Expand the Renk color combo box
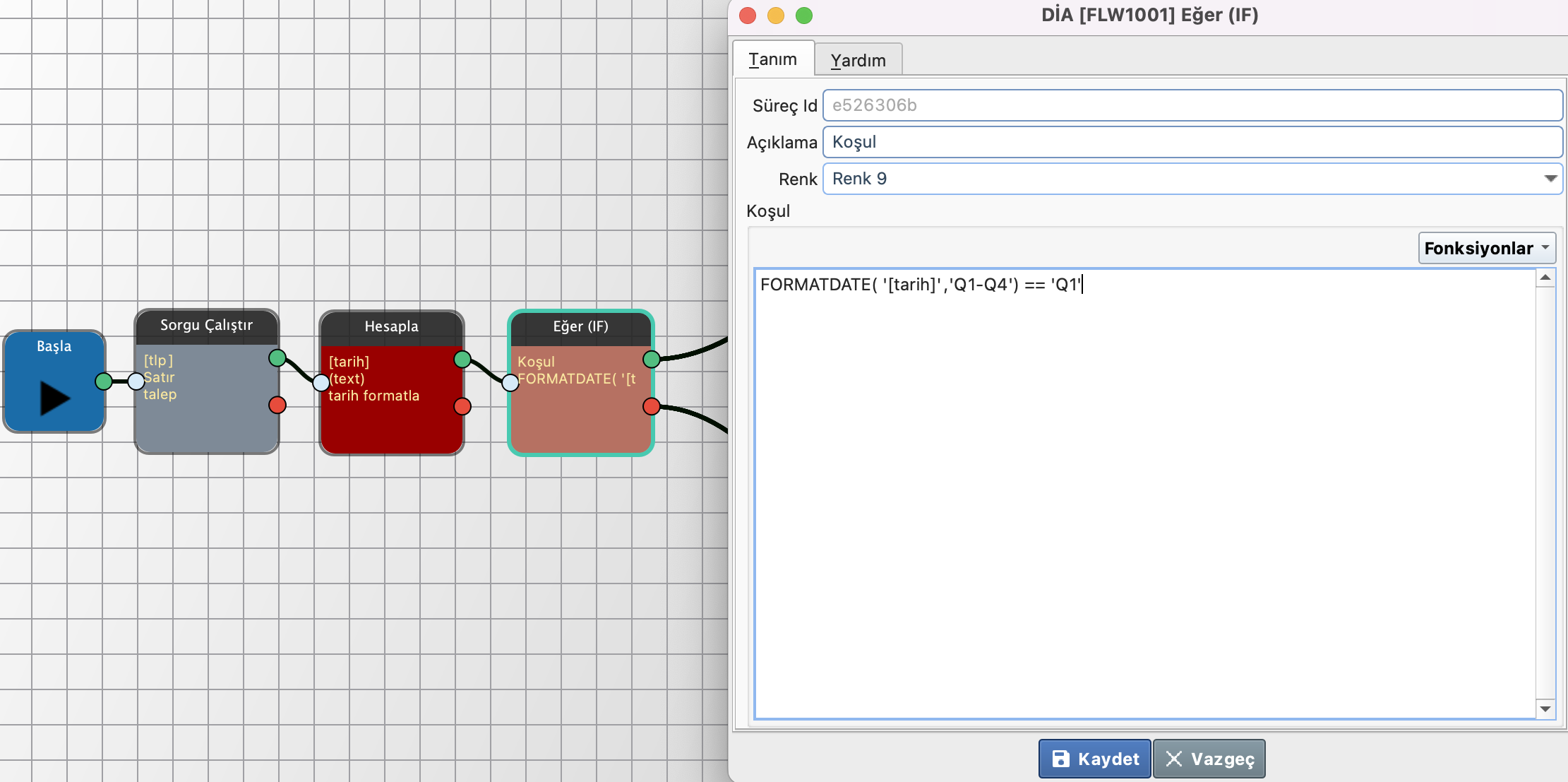Screen dimensions: 1568x782 (x=1550, y=179)
